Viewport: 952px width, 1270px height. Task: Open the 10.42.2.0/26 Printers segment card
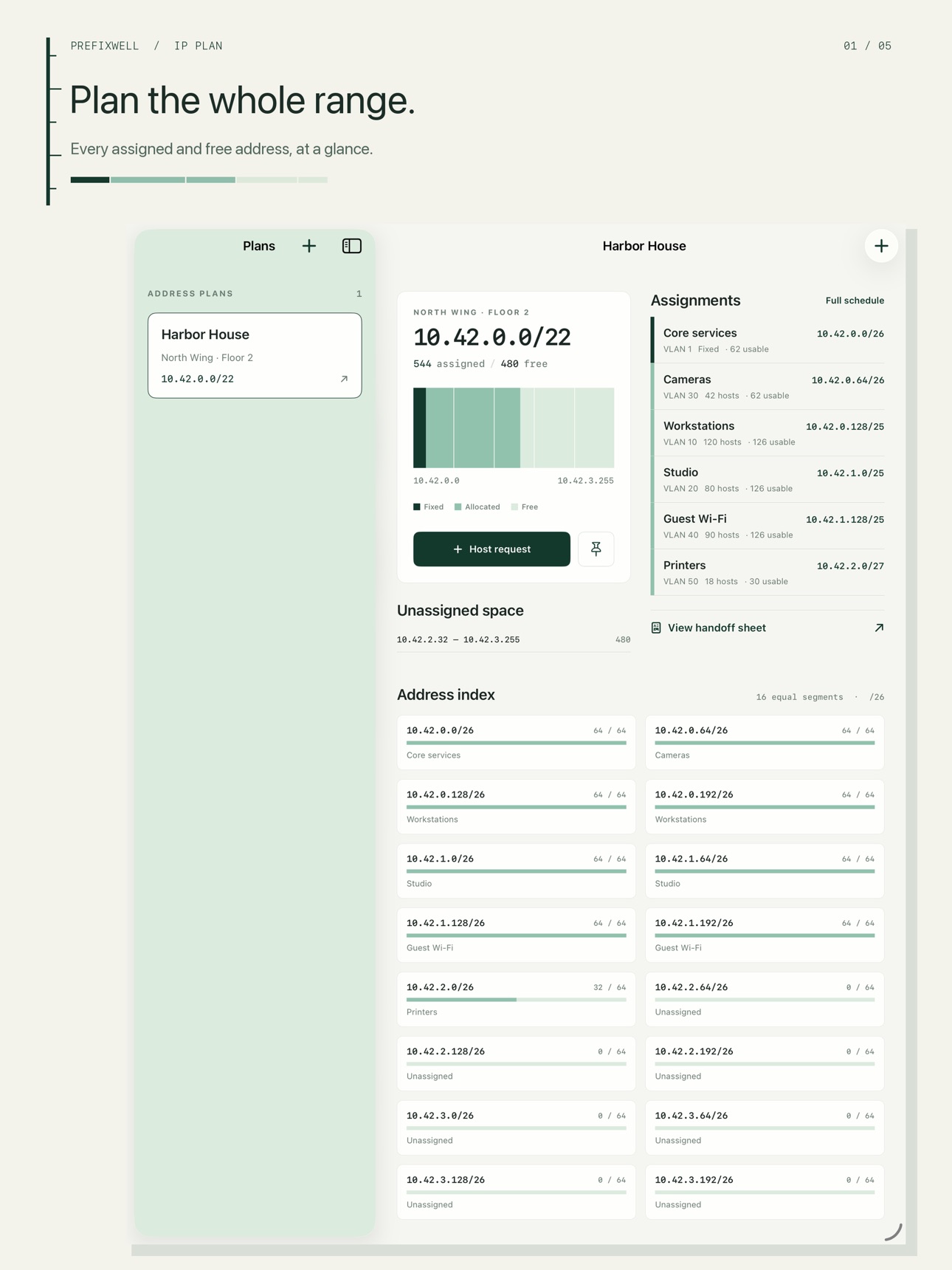click(x=516, y=999)
